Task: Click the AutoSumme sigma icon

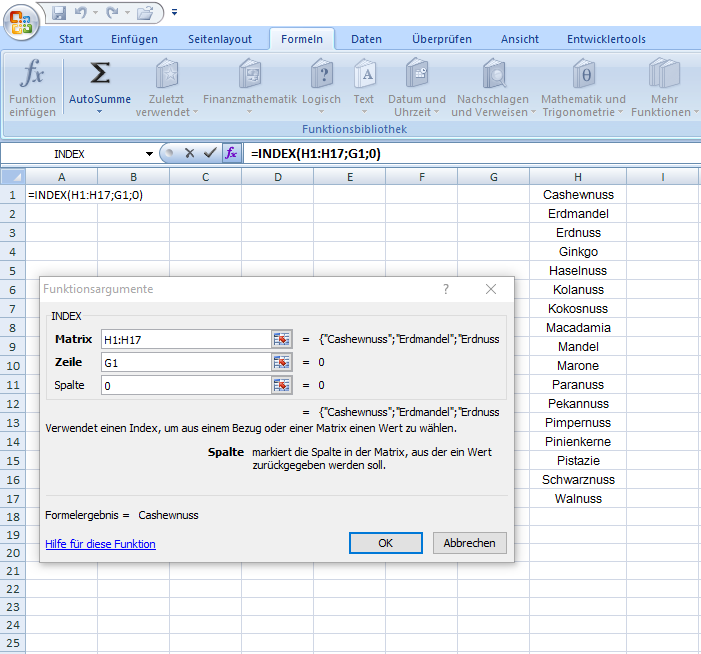Action: (100, 75)
